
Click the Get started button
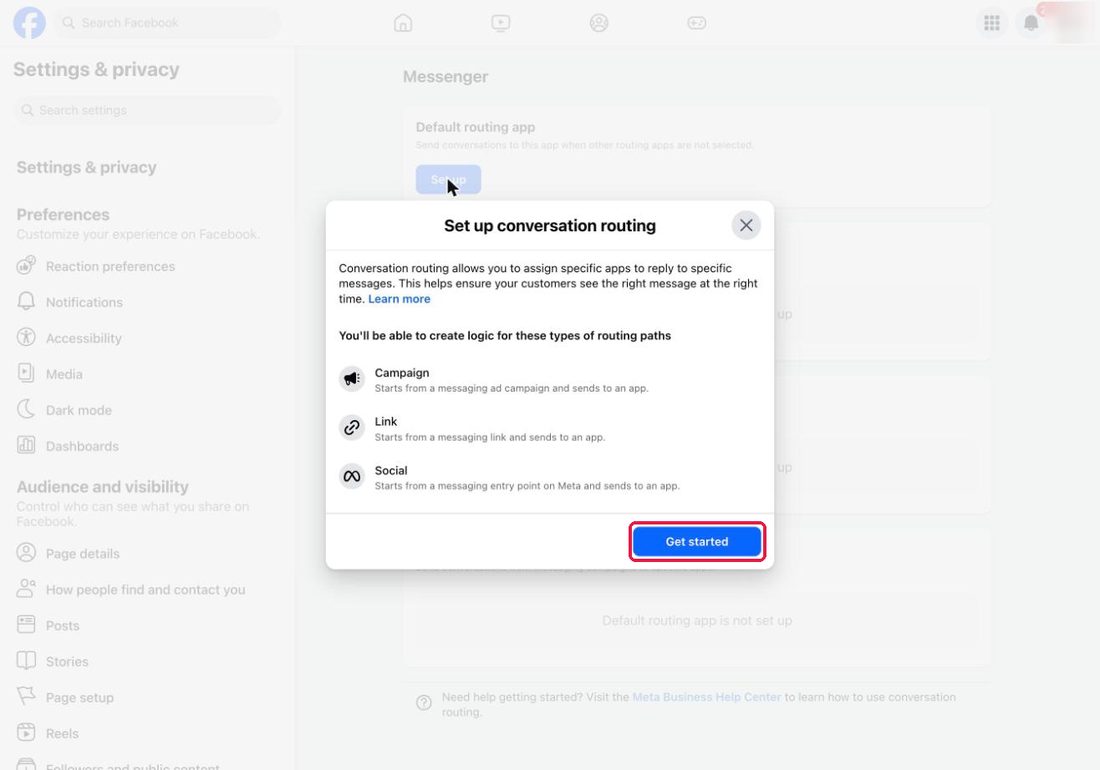coord(697,541)
